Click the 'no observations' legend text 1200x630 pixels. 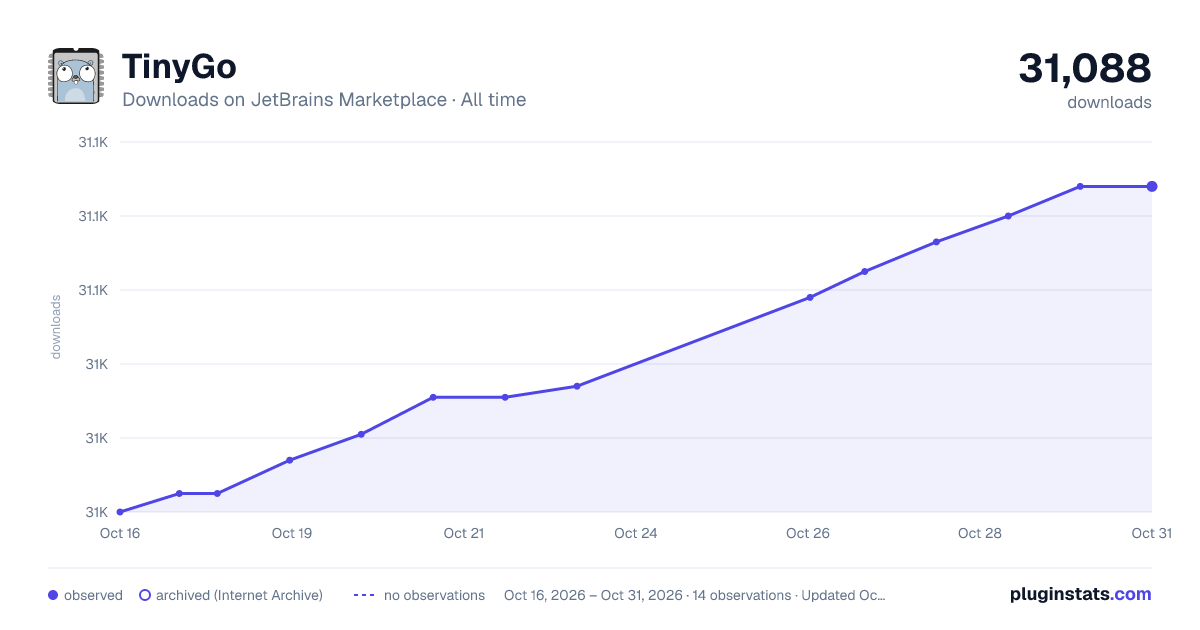click(434, 595)
